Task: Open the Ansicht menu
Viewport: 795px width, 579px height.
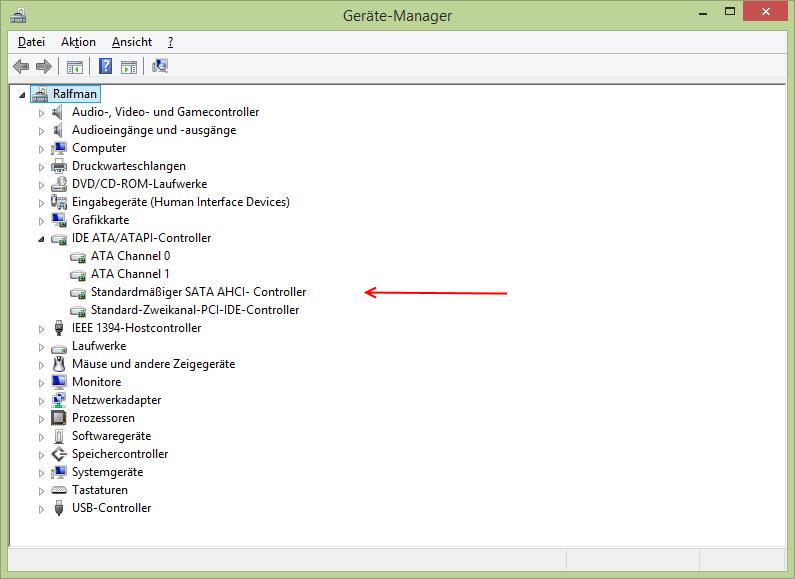Action: tap(132, 42)
